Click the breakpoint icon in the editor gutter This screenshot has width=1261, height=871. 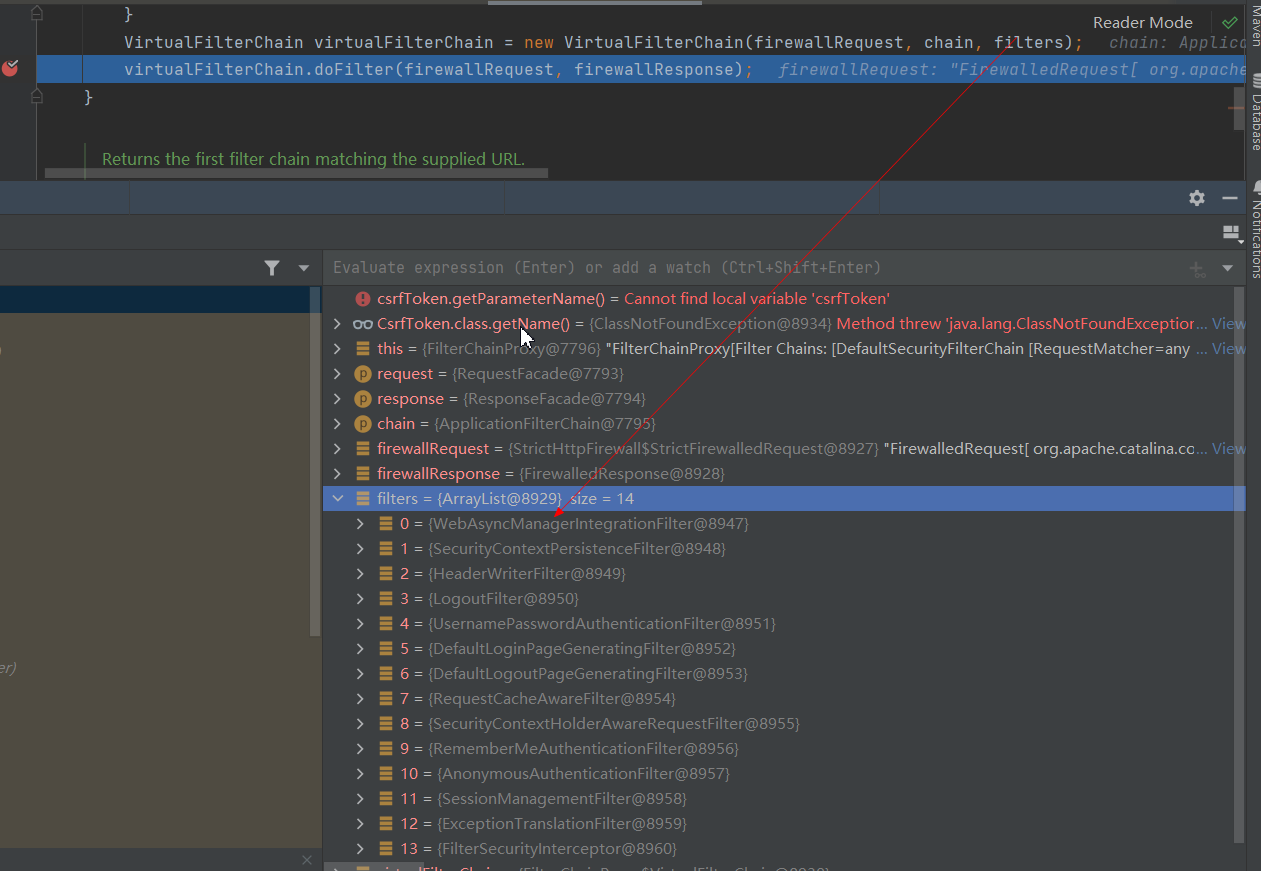(10, 69)
